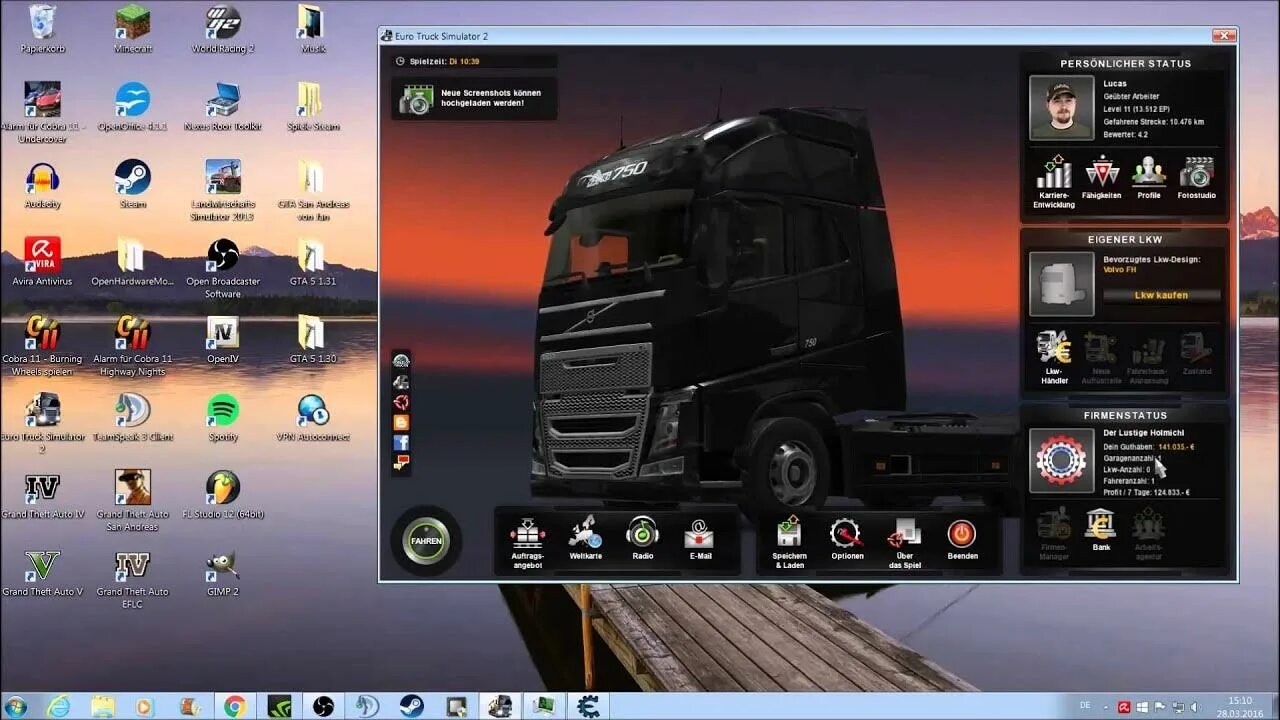The width and height of the screenshot is (1280, 720).
Task: Select the TeamSpeak 3 Client shortcut
Action: [x=132, y=418]
